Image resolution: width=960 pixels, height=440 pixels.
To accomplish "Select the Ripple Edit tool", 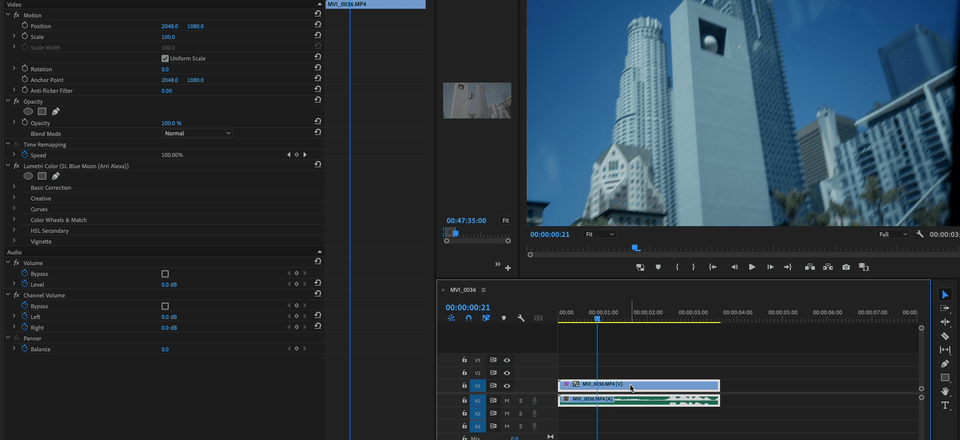I will pos(945,322).
